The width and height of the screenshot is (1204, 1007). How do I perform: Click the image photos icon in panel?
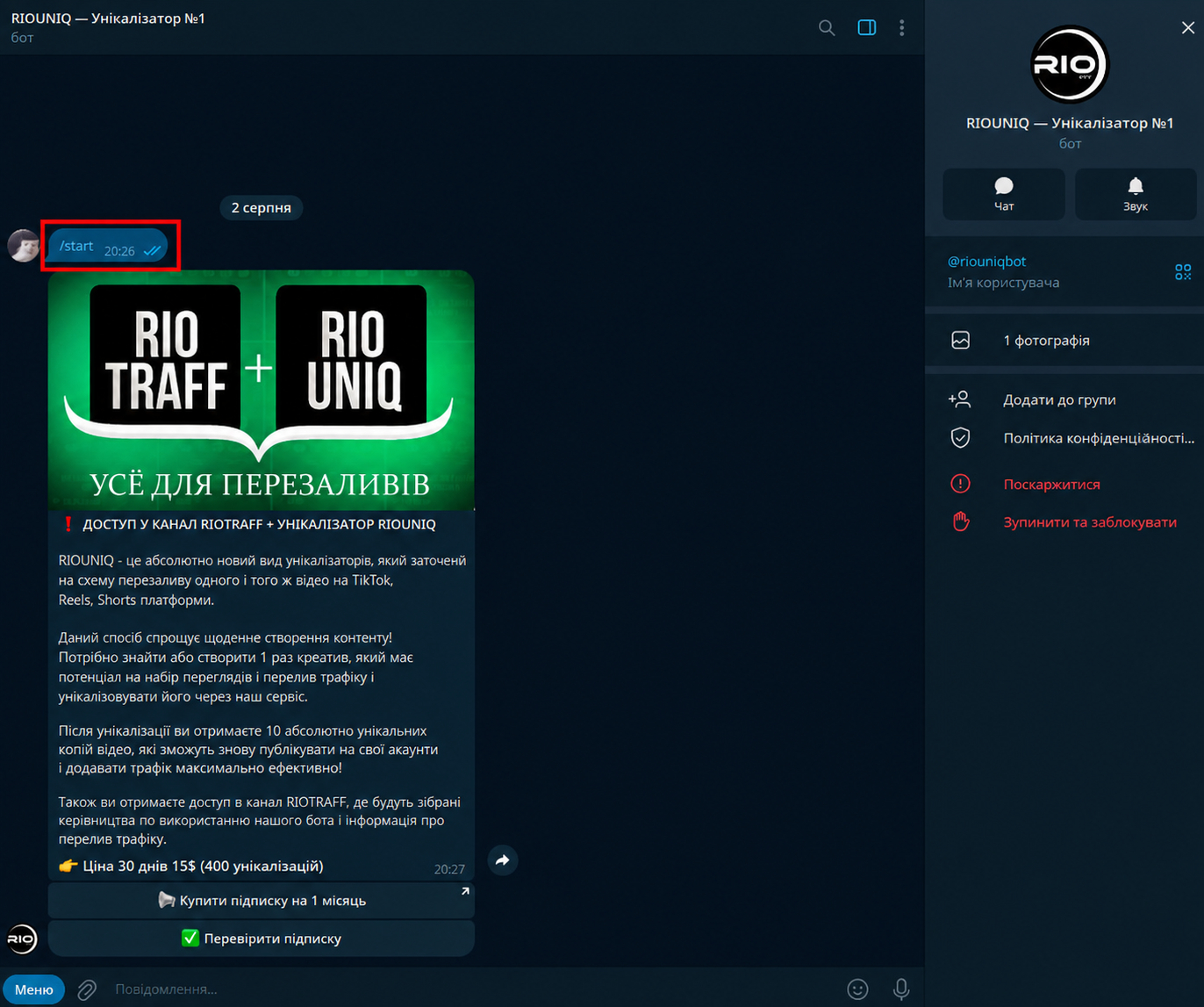coord(961,341)
